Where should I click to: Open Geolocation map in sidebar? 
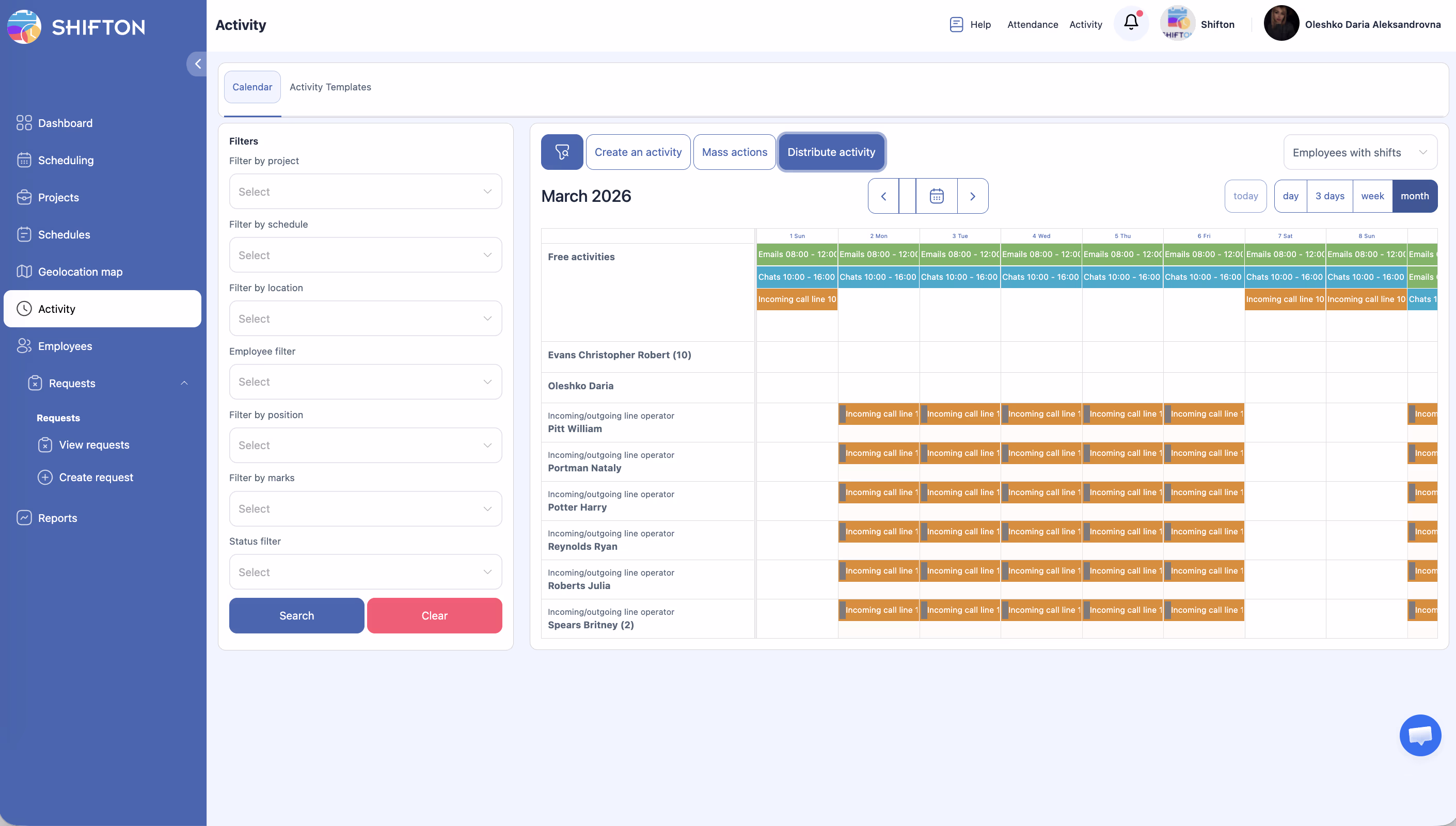click(80, 272)
